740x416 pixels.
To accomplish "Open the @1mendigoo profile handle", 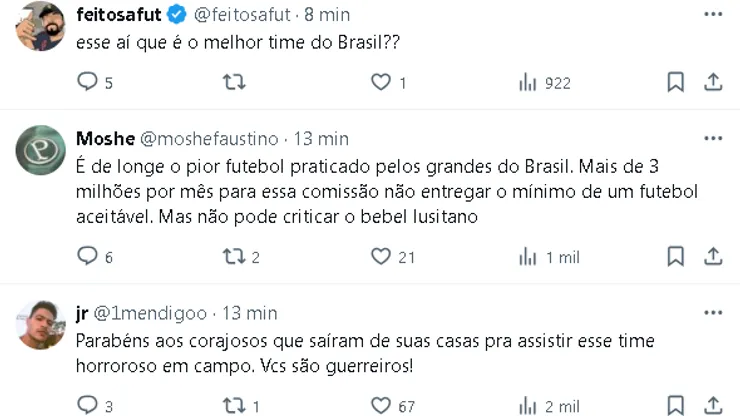I will click(150, 314).
